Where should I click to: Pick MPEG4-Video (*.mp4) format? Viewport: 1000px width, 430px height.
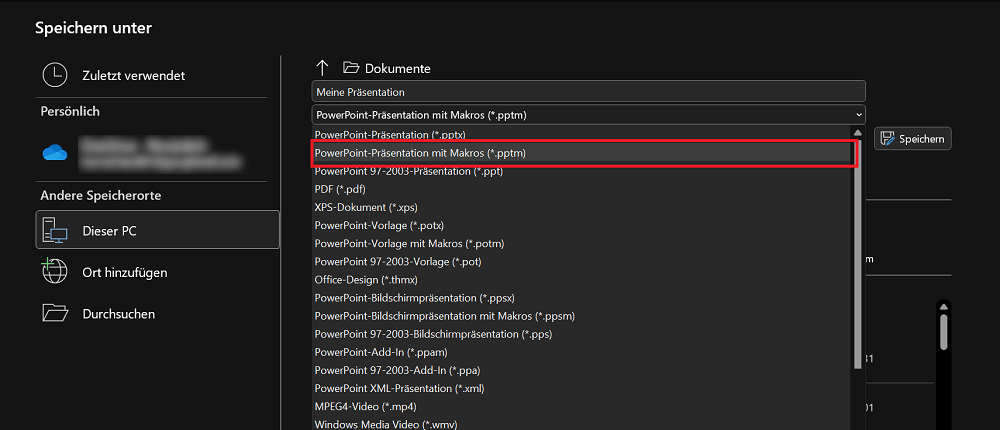[x=582, y=406]
